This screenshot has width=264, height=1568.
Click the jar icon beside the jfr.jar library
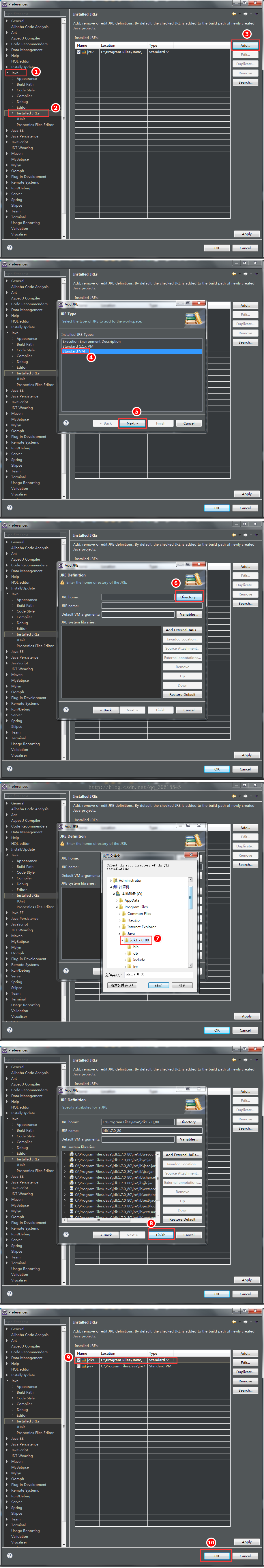(71, 1183)
